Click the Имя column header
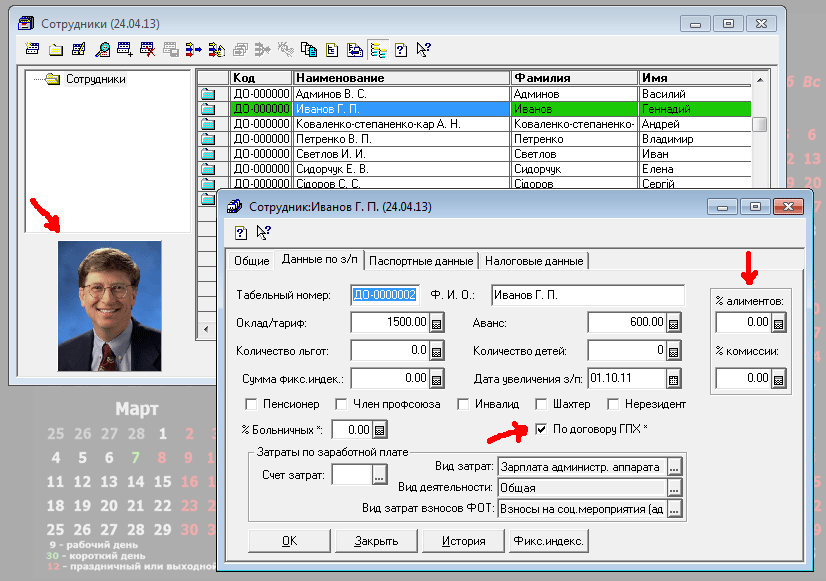 tap(695, 78)
